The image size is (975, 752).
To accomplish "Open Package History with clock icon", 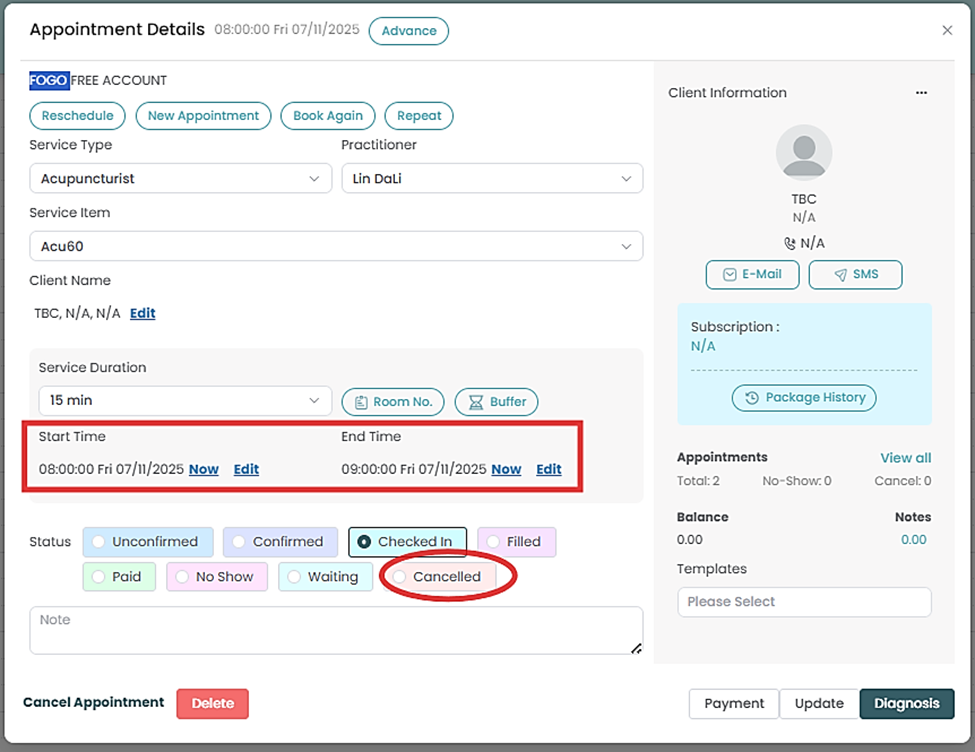I will (x=804, y=397).
